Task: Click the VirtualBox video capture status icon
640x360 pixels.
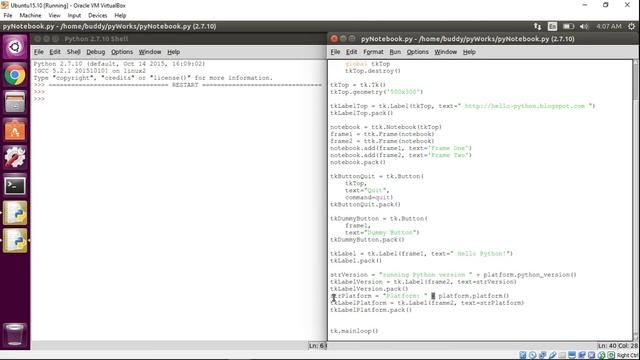Action: tap(582, 355)
